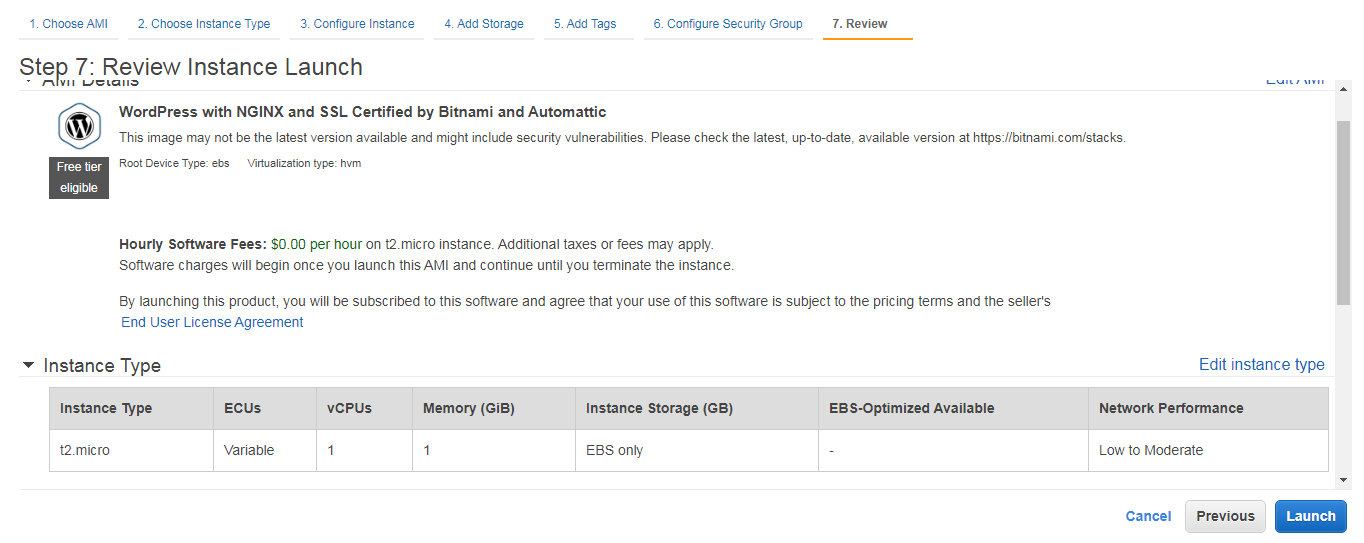The height and width of the screenshot is (543, 1364).
Task: Click the Network Performance column header
Action: (1171, 408)
